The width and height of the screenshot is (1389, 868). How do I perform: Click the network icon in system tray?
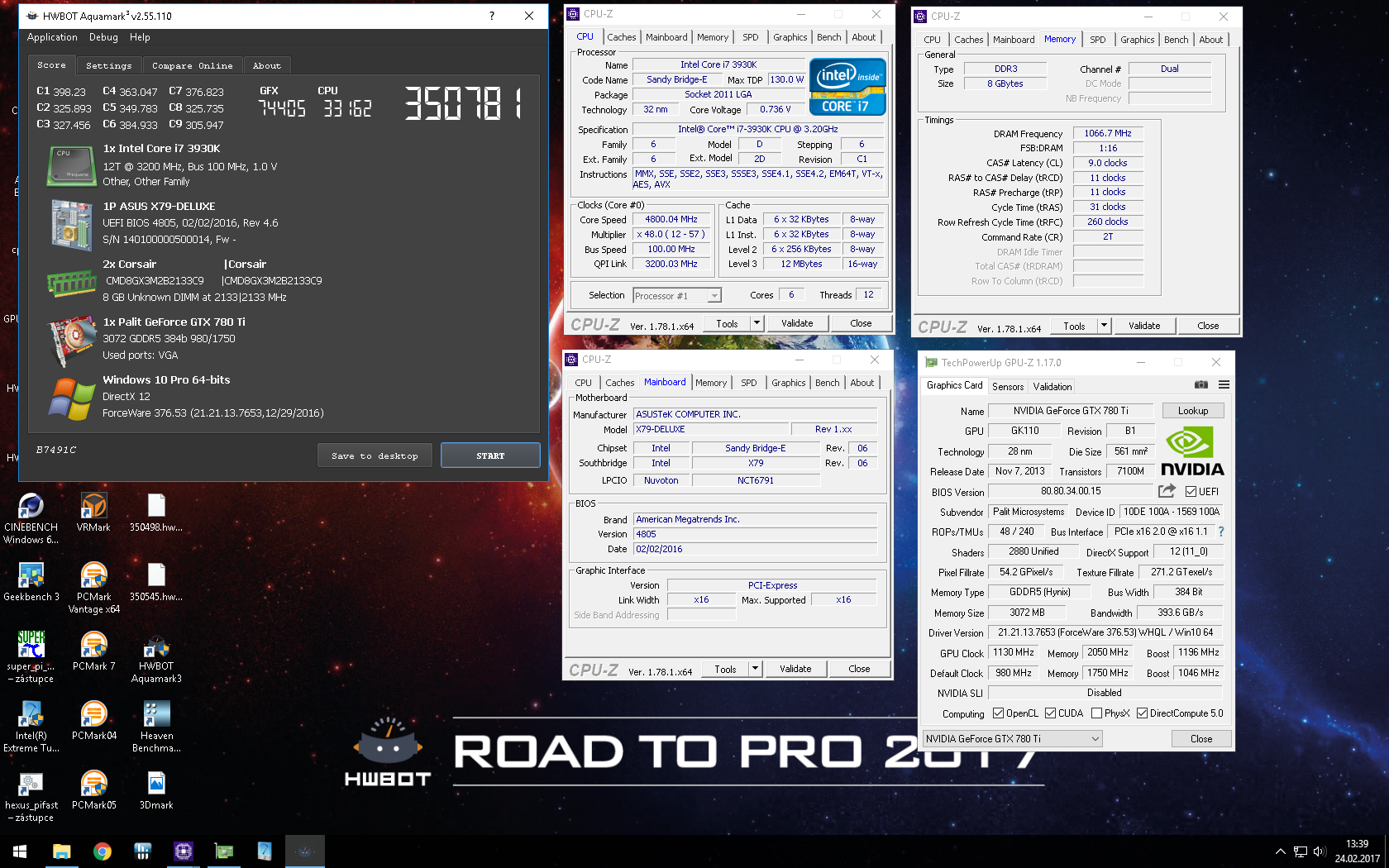pyautogui.click(x=1300, y=851)
